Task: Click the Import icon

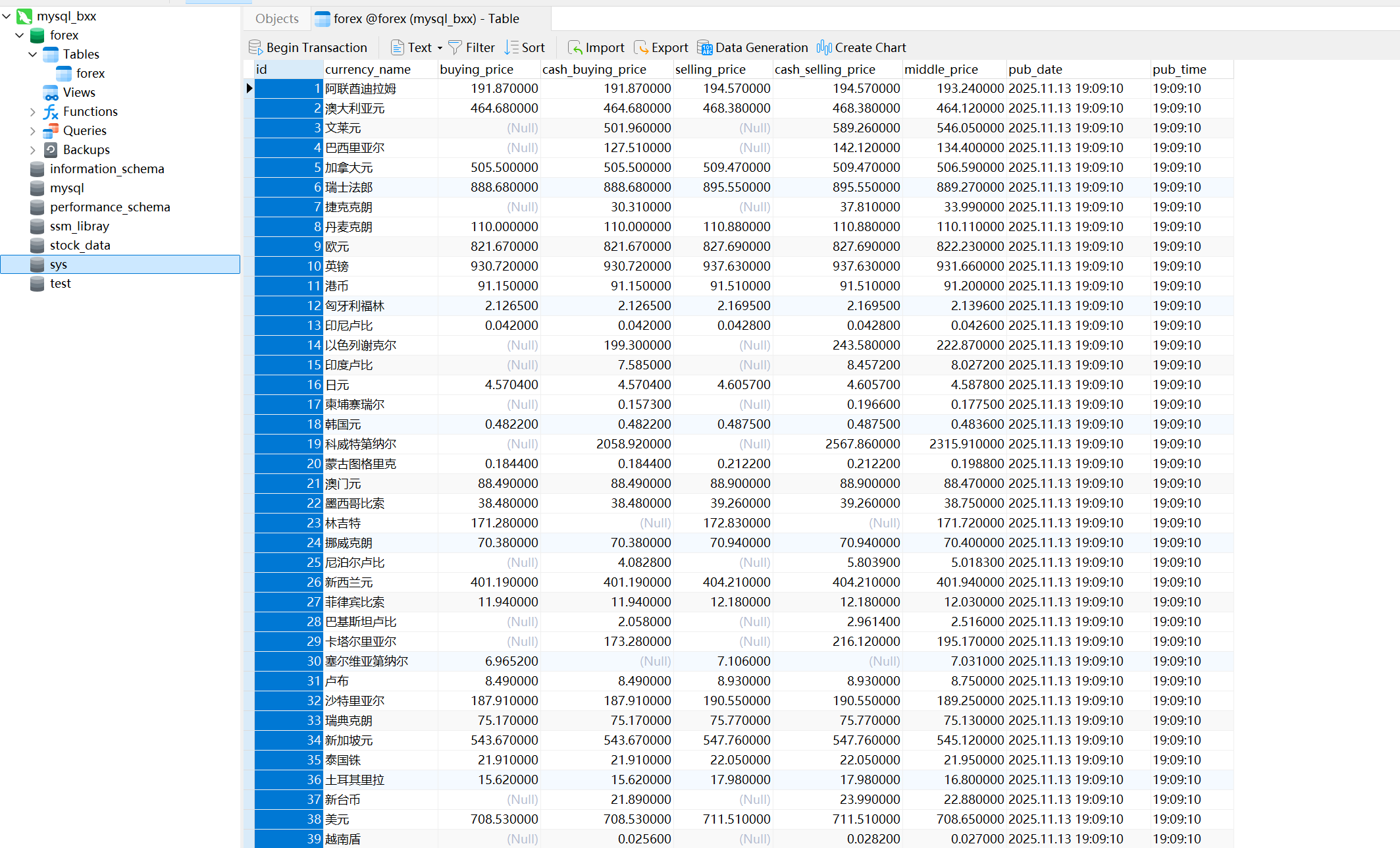Action: (x=575, y=47)
